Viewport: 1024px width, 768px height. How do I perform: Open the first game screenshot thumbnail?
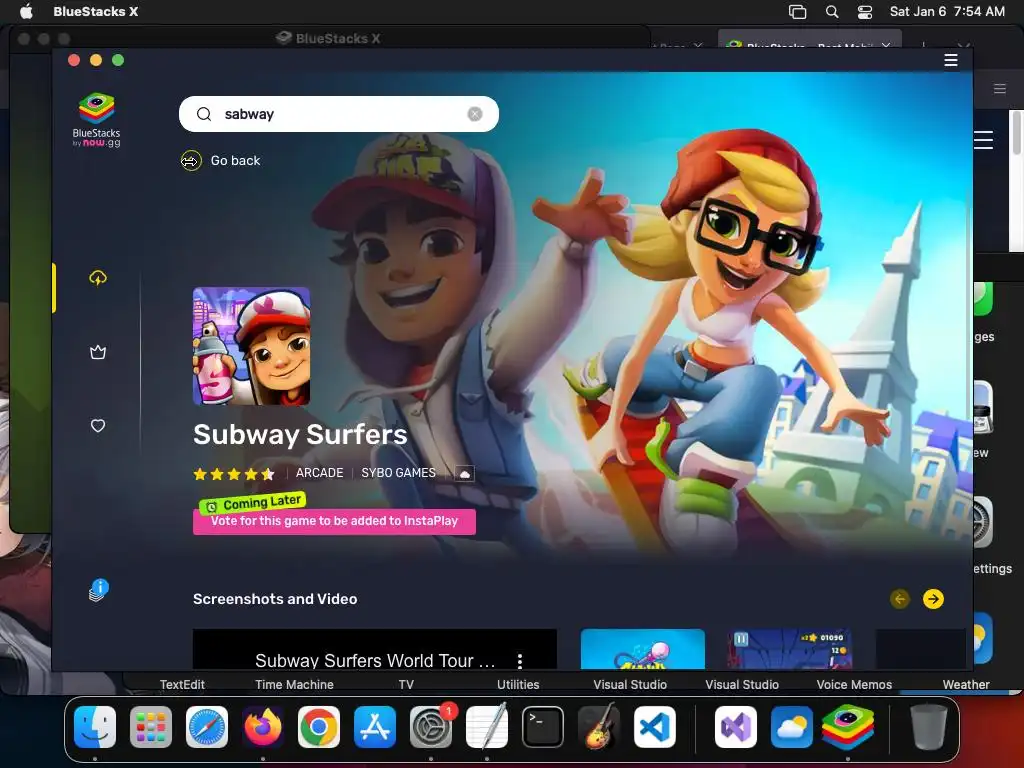pos(643,649)
